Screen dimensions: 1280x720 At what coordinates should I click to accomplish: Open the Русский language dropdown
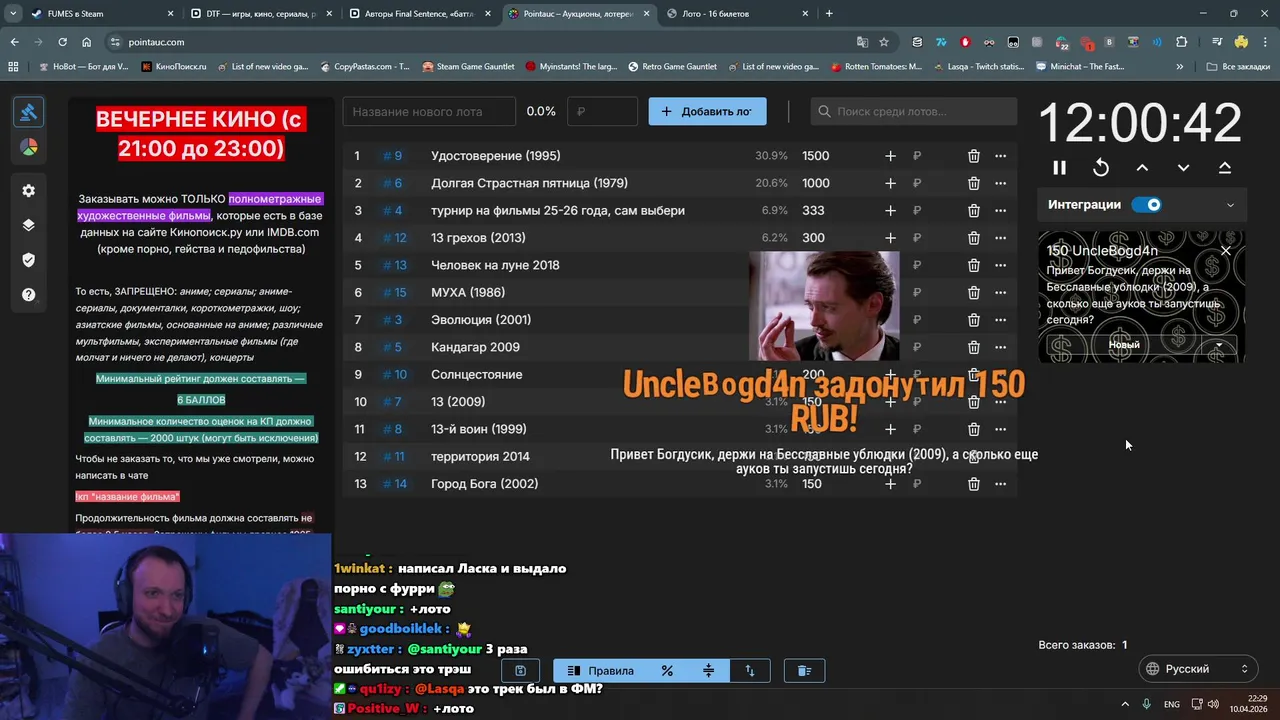pos(1198,669)
